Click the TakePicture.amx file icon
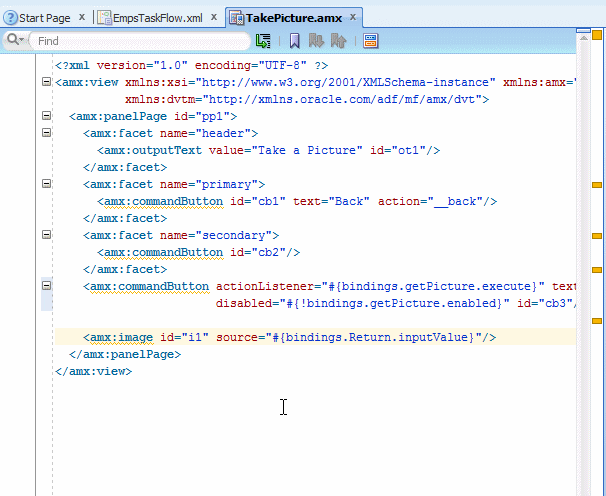 pos(237,18)
